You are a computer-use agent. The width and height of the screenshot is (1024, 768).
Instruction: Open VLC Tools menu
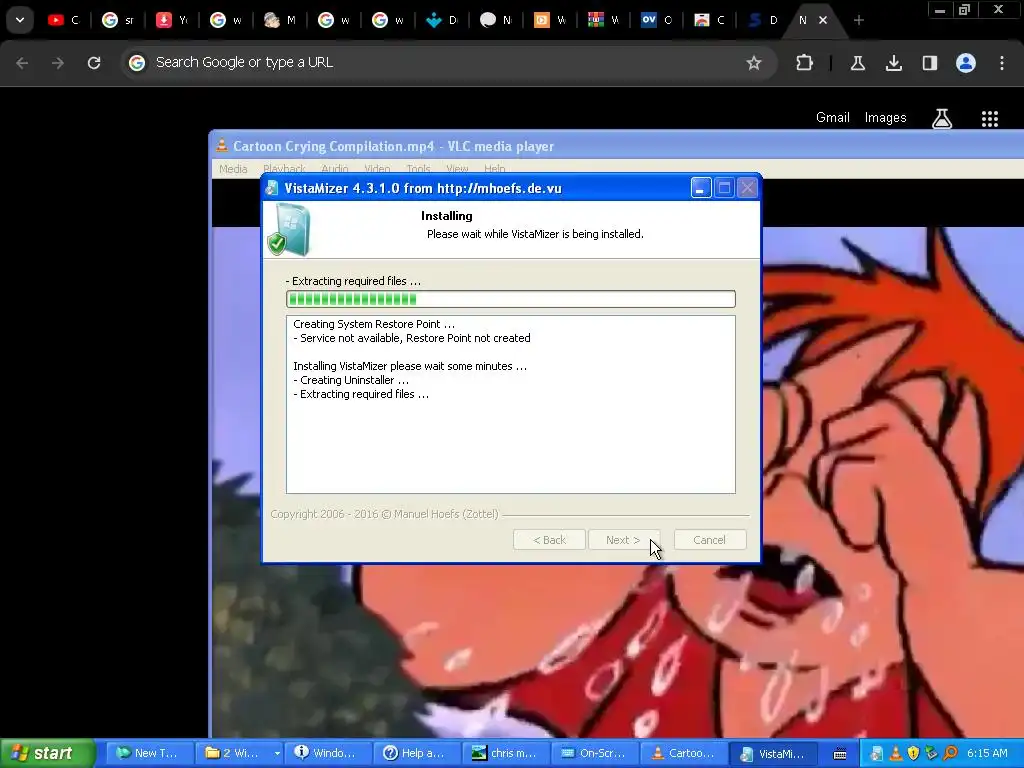tap(418, 168)
